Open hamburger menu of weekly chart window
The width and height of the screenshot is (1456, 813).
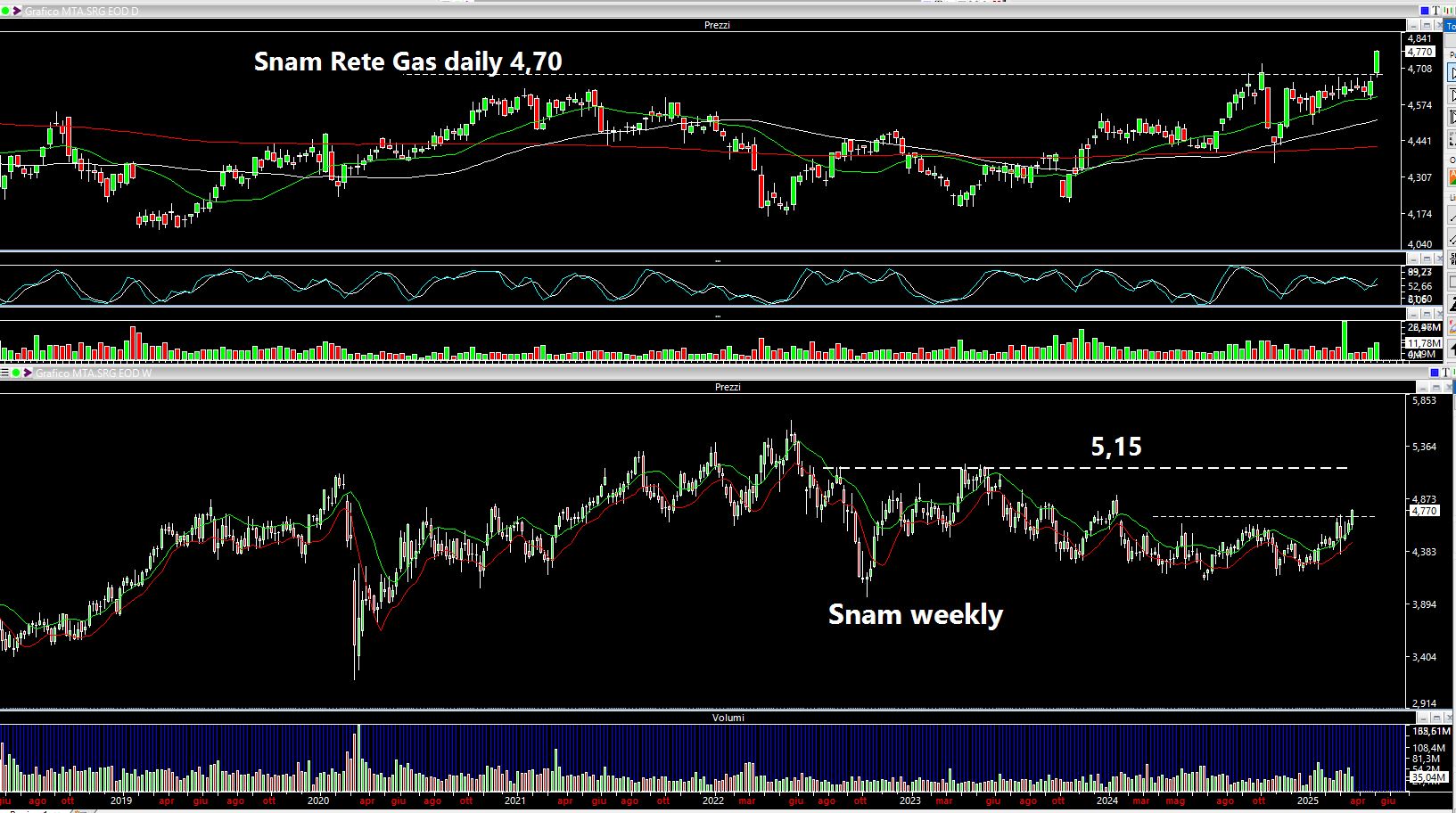coord(4,373)
